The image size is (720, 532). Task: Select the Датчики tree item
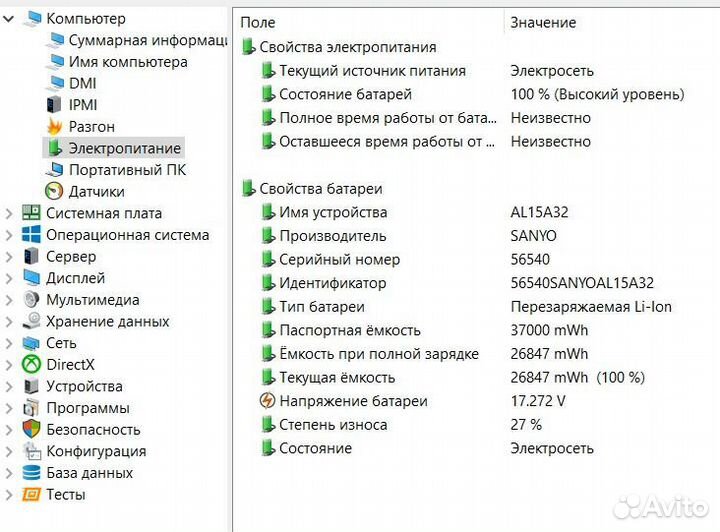96,191
